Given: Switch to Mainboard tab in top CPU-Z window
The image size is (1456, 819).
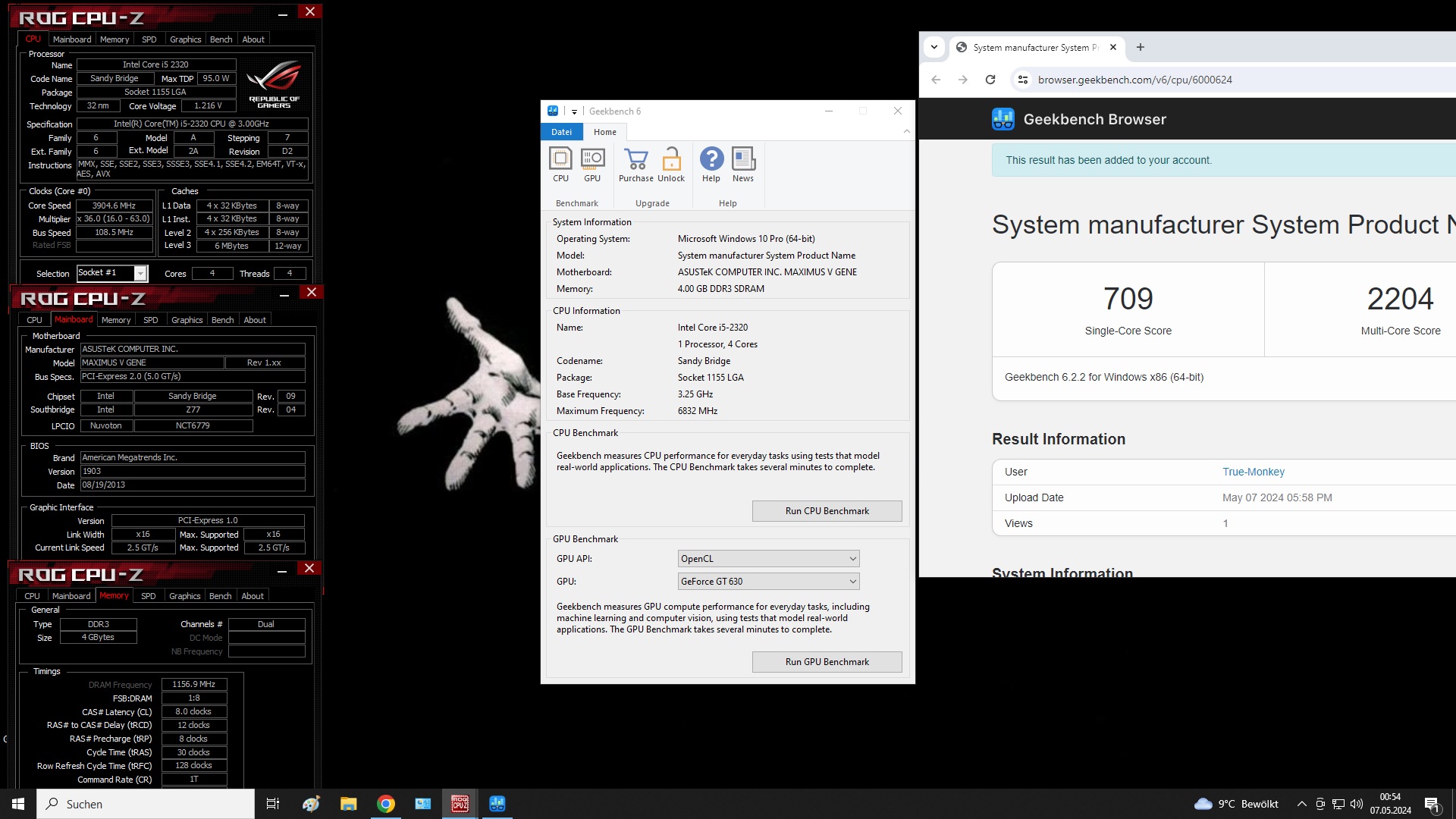Looking at the screenshot, I should pyautogui.click(x=72, y=39).
